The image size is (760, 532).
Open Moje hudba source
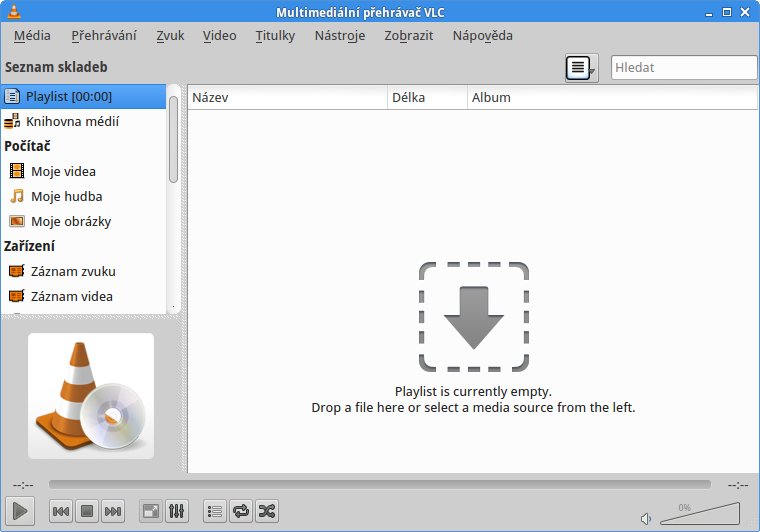point(83,196)
